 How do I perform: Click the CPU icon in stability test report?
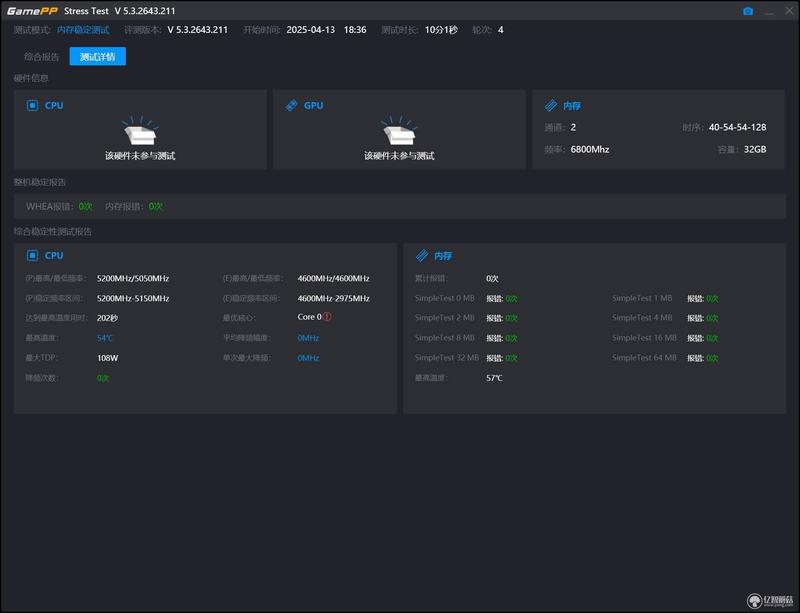[x=32, y=255]
